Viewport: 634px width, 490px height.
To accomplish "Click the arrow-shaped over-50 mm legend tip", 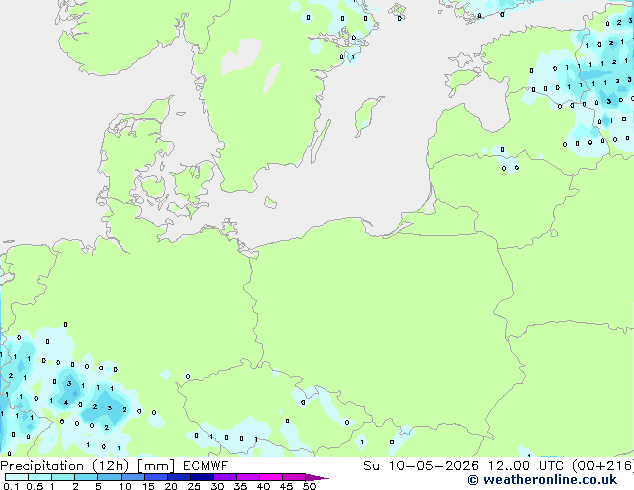I will [317, 477].
